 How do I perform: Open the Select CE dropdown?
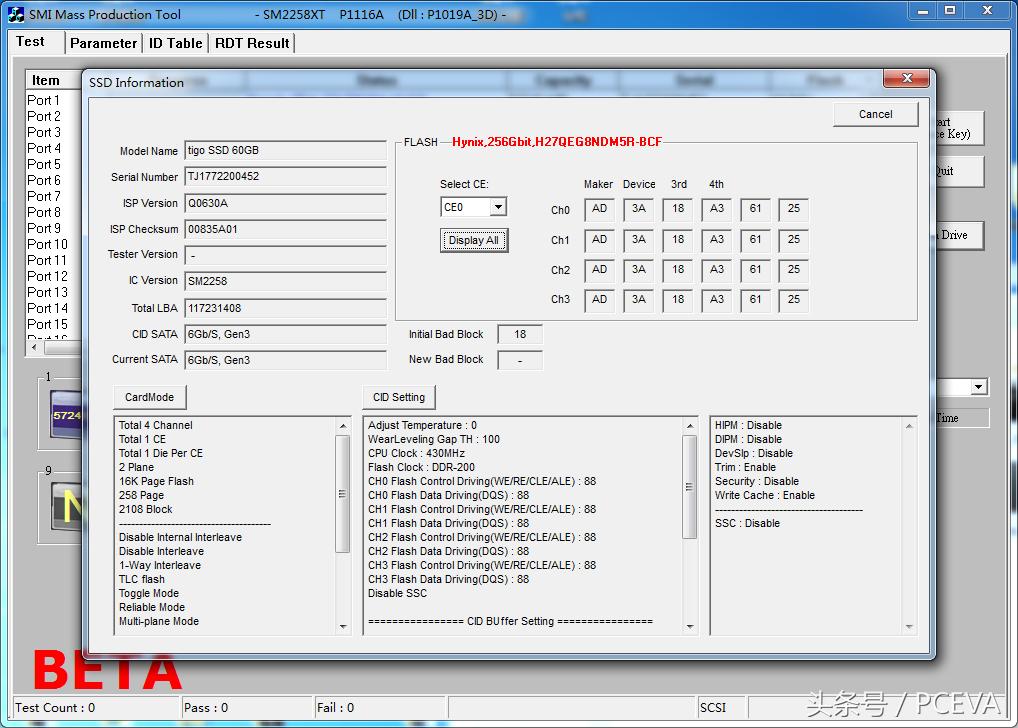tap(498, 207)
